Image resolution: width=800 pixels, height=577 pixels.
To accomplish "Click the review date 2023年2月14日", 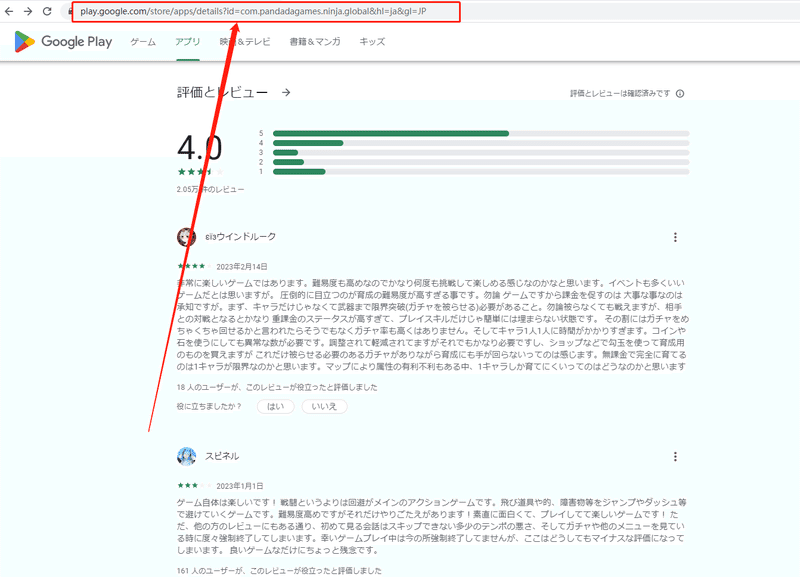I will tap(242, 266).
